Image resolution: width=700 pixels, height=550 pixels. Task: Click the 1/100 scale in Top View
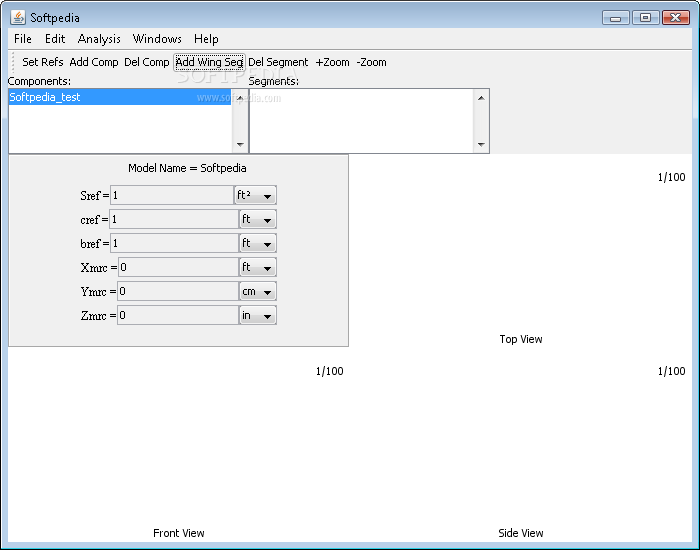click(x=671, y=177)
